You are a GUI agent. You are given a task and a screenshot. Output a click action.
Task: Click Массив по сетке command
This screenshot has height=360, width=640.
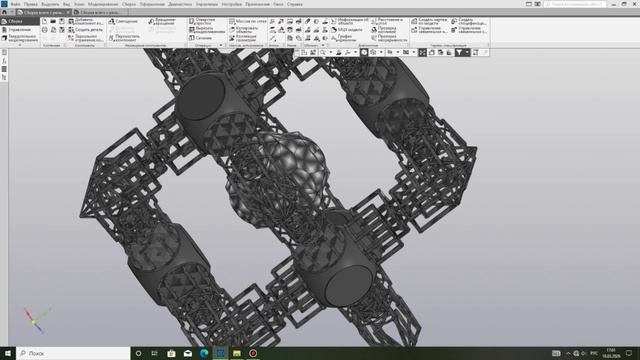247,21
